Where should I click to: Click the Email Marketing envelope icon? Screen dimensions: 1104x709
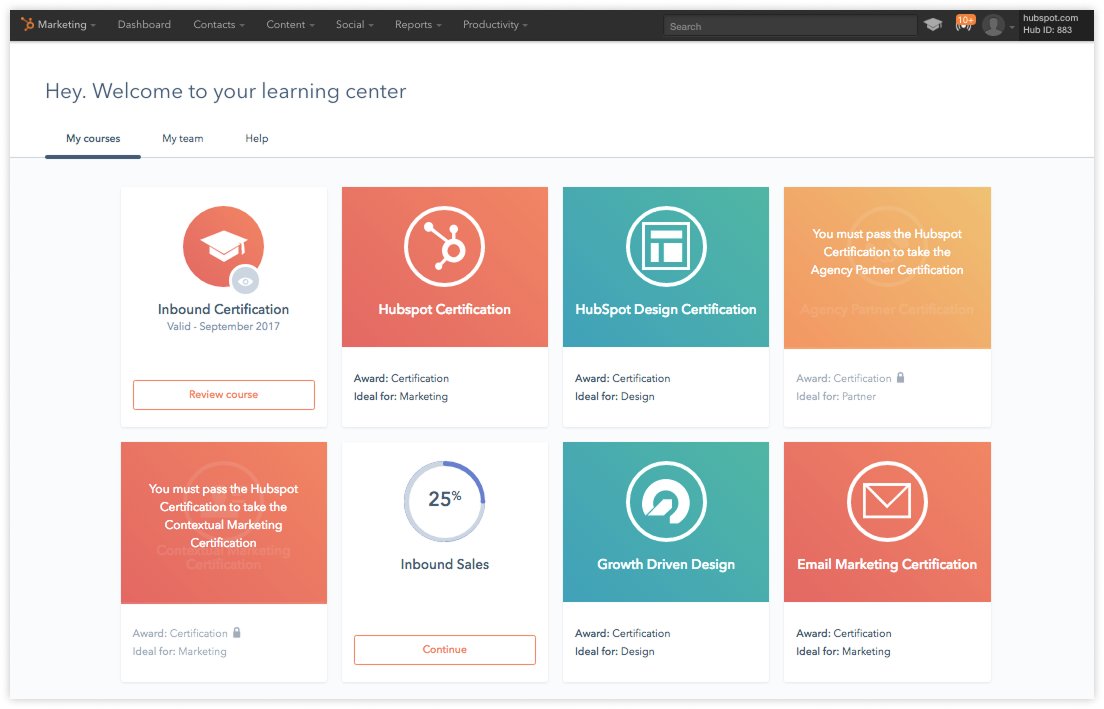887,502
